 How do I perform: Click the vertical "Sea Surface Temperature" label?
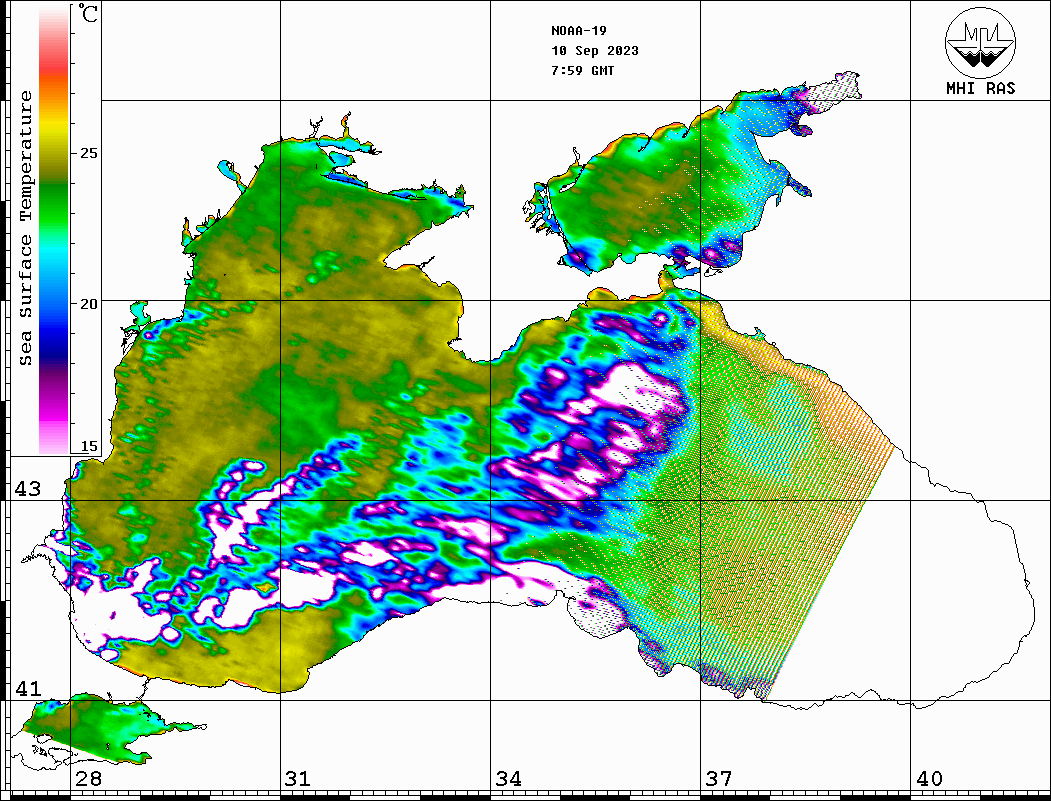point(26,228)
